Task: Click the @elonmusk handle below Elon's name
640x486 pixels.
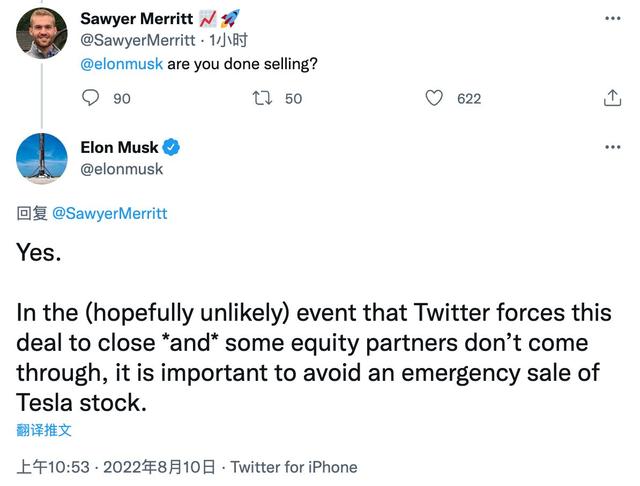Action: click(120, 169)
